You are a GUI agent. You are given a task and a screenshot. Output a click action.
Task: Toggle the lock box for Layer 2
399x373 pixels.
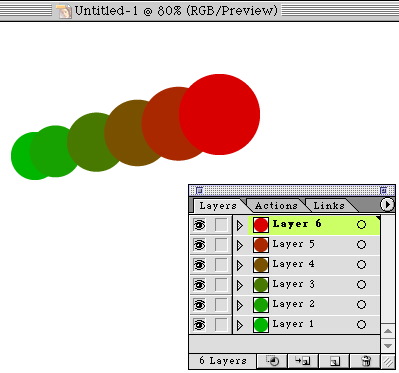pyautogui.click(x=221, y=305)
